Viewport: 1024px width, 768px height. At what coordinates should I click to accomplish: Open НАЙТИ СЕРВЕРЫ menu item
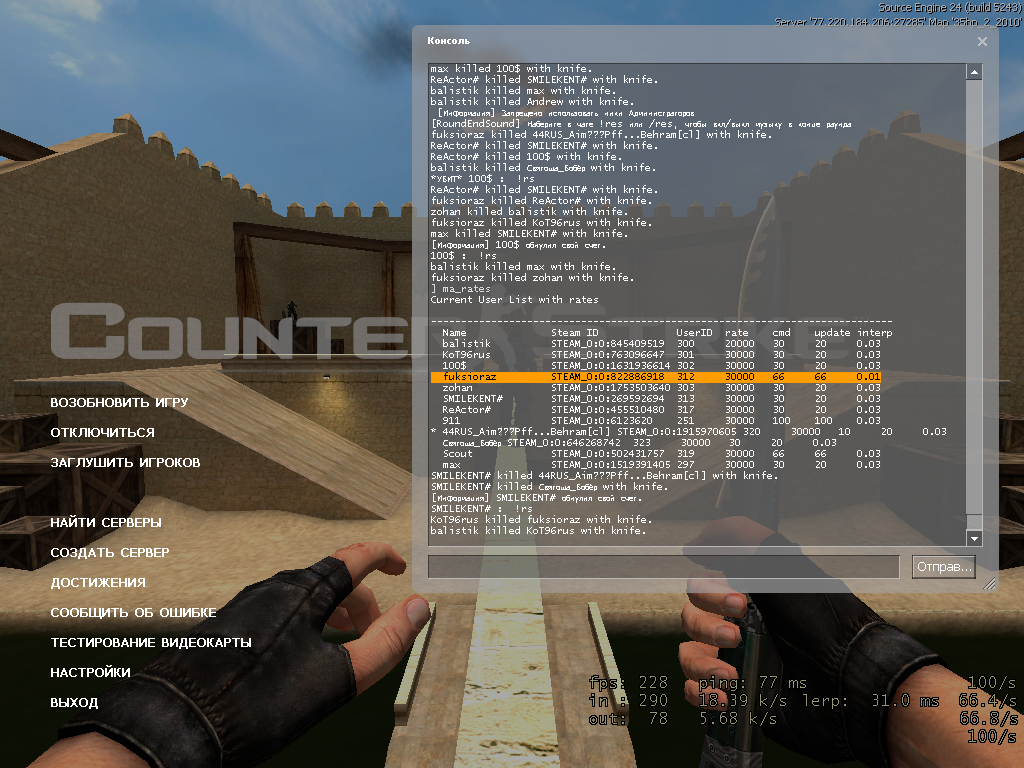coord(106,522)
